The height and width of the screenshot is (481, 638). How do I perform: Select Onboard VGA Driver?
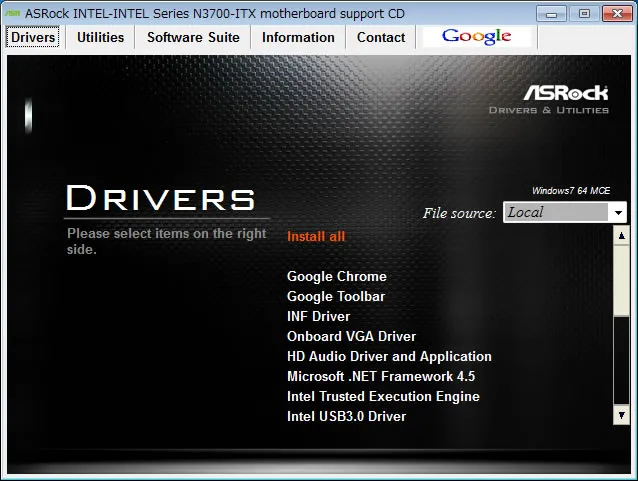(351, 336)
